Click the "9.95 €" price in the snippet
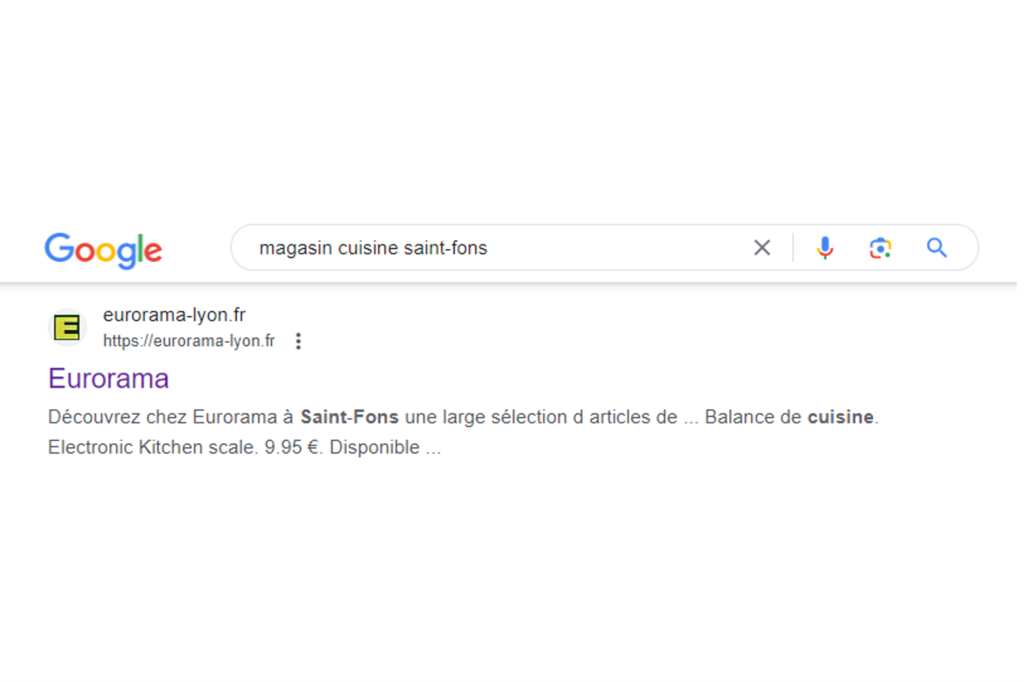1024x682 pixels. (292, 447)
